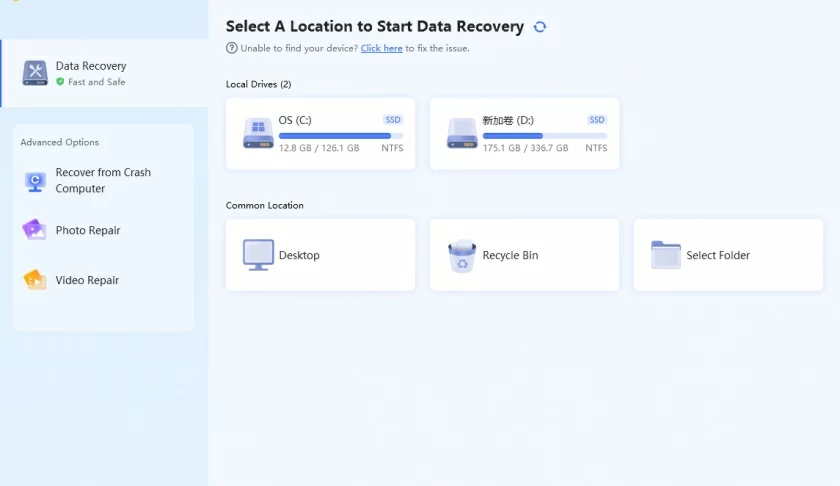Select the OS (C:) drive icon
This screenshot has height=486, width=840.
[258, 133]
